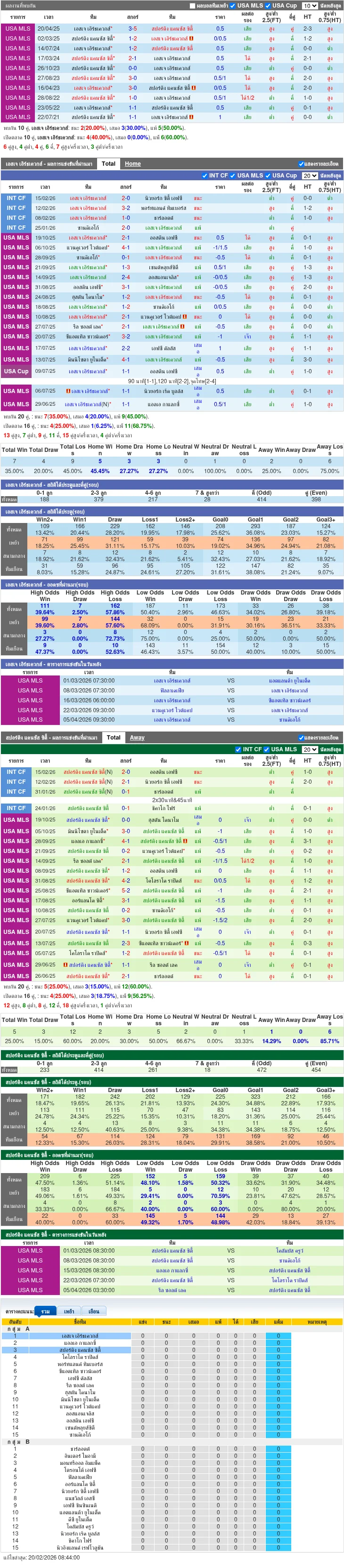Click red card icon in 13/07/25 Sporting KC row
344x1568 pixels.
[x=187, y=943]
